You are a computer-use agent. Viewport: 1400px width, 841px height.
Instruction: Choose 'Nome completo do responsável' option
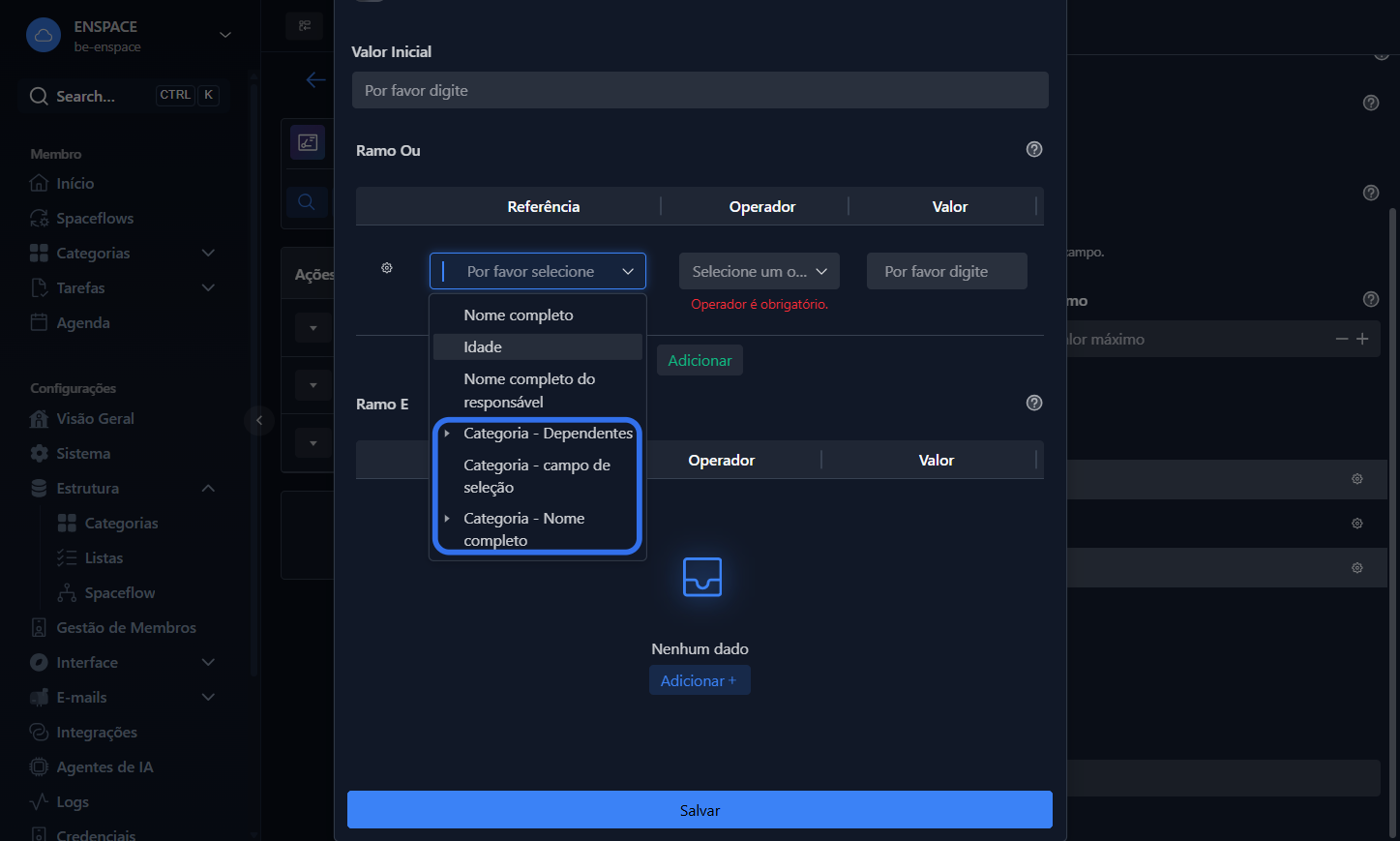[x=538, y=390]
